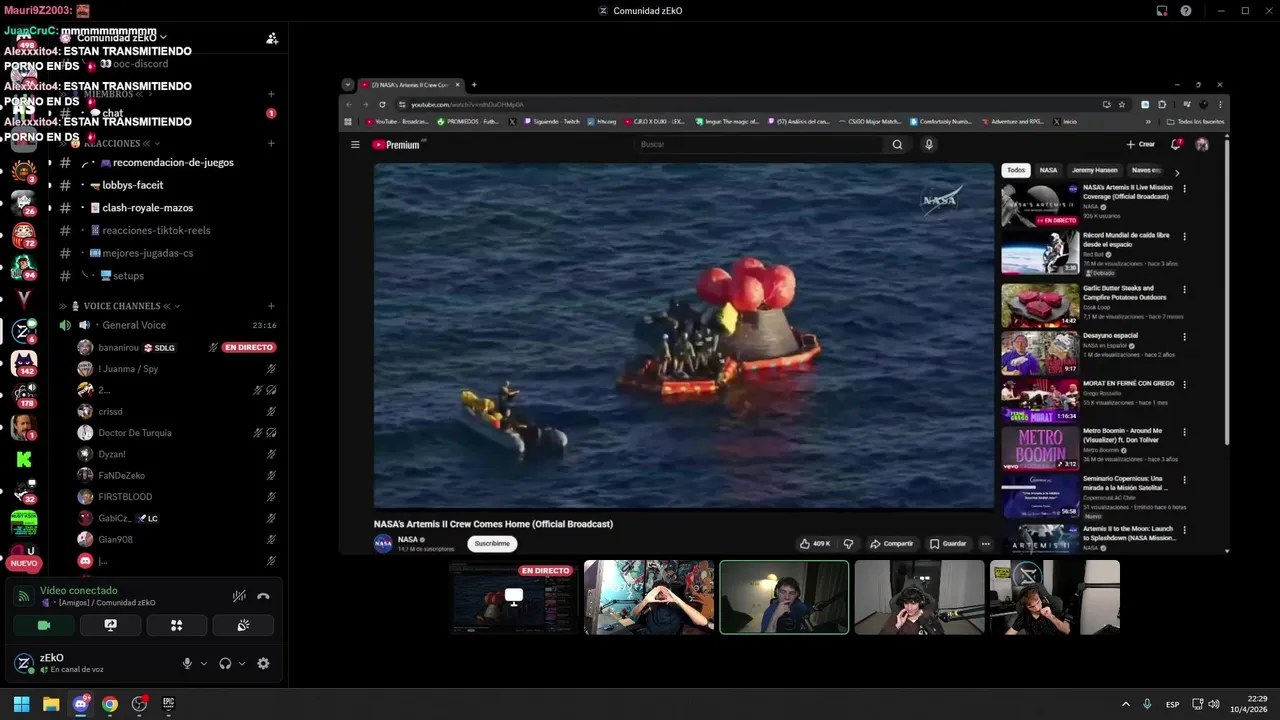Start screen sharing with the monitor button
1280x720 pixels.
pos(110,625)
